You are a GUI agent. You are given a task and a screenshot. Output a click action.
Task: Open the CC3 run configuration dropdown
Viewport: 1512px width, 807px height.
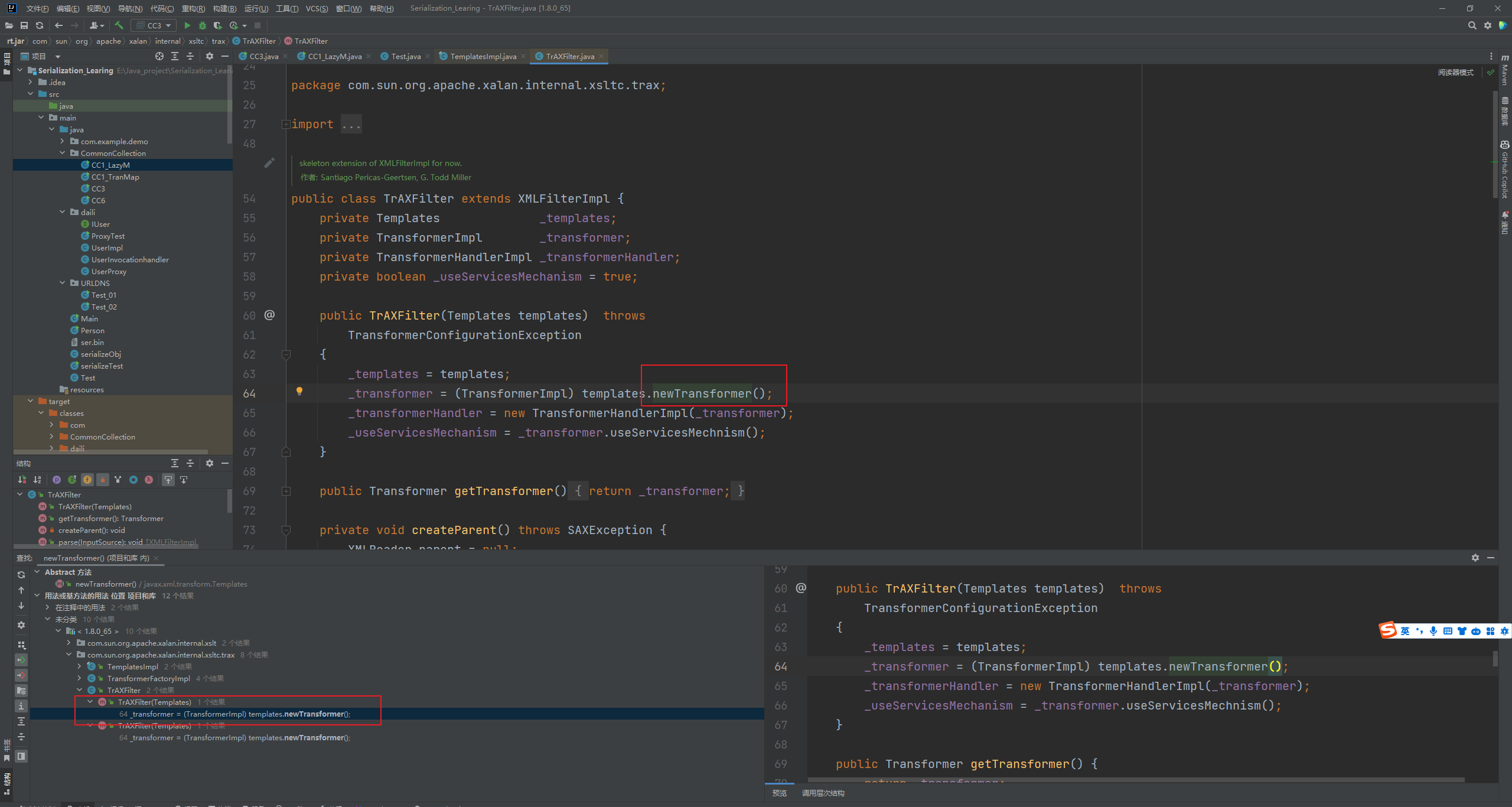point(154,25)
